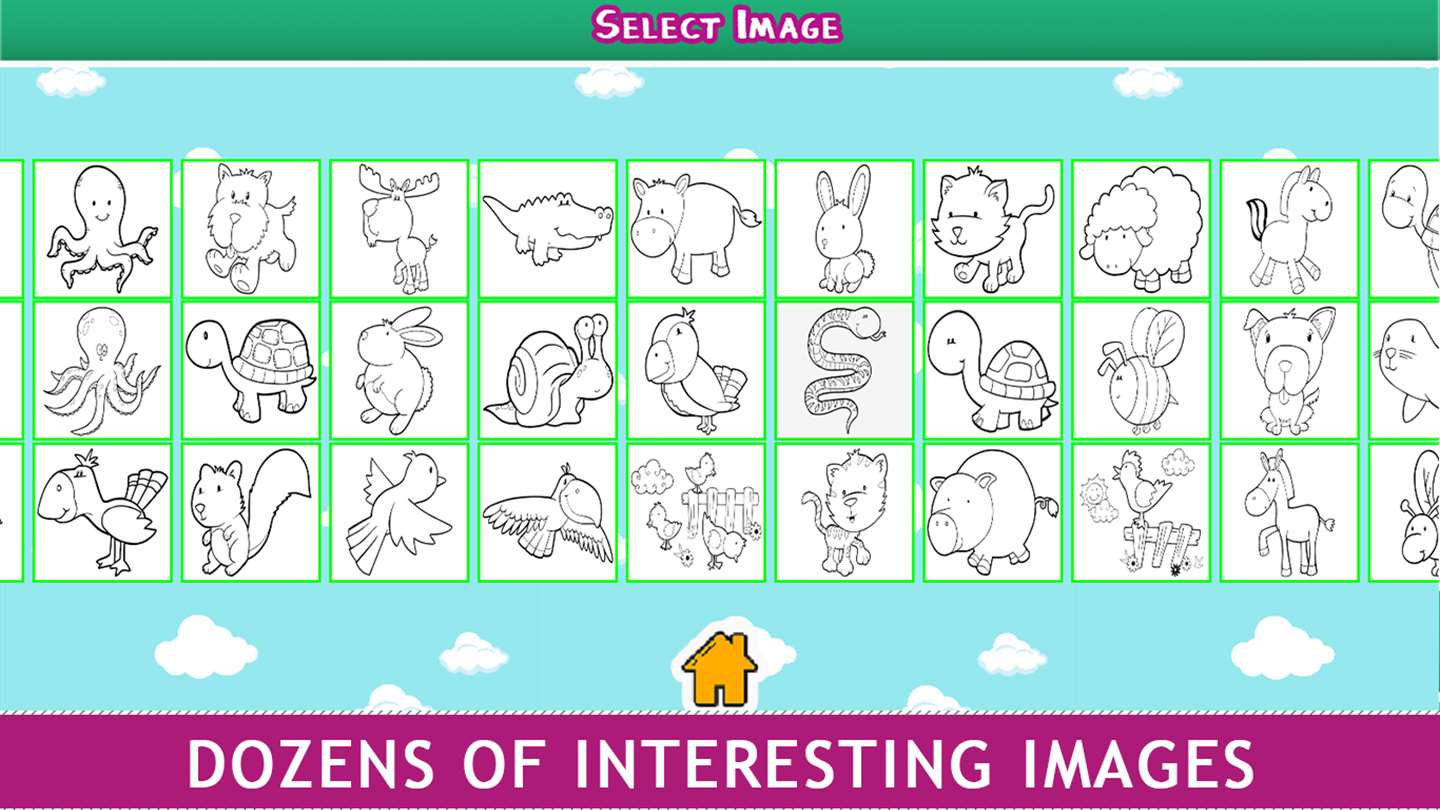The width and height of the screenshot is (1440, 810).
Task: Pick the bee coloring image
Action: pyautogui.click(x=1141, y=371)
